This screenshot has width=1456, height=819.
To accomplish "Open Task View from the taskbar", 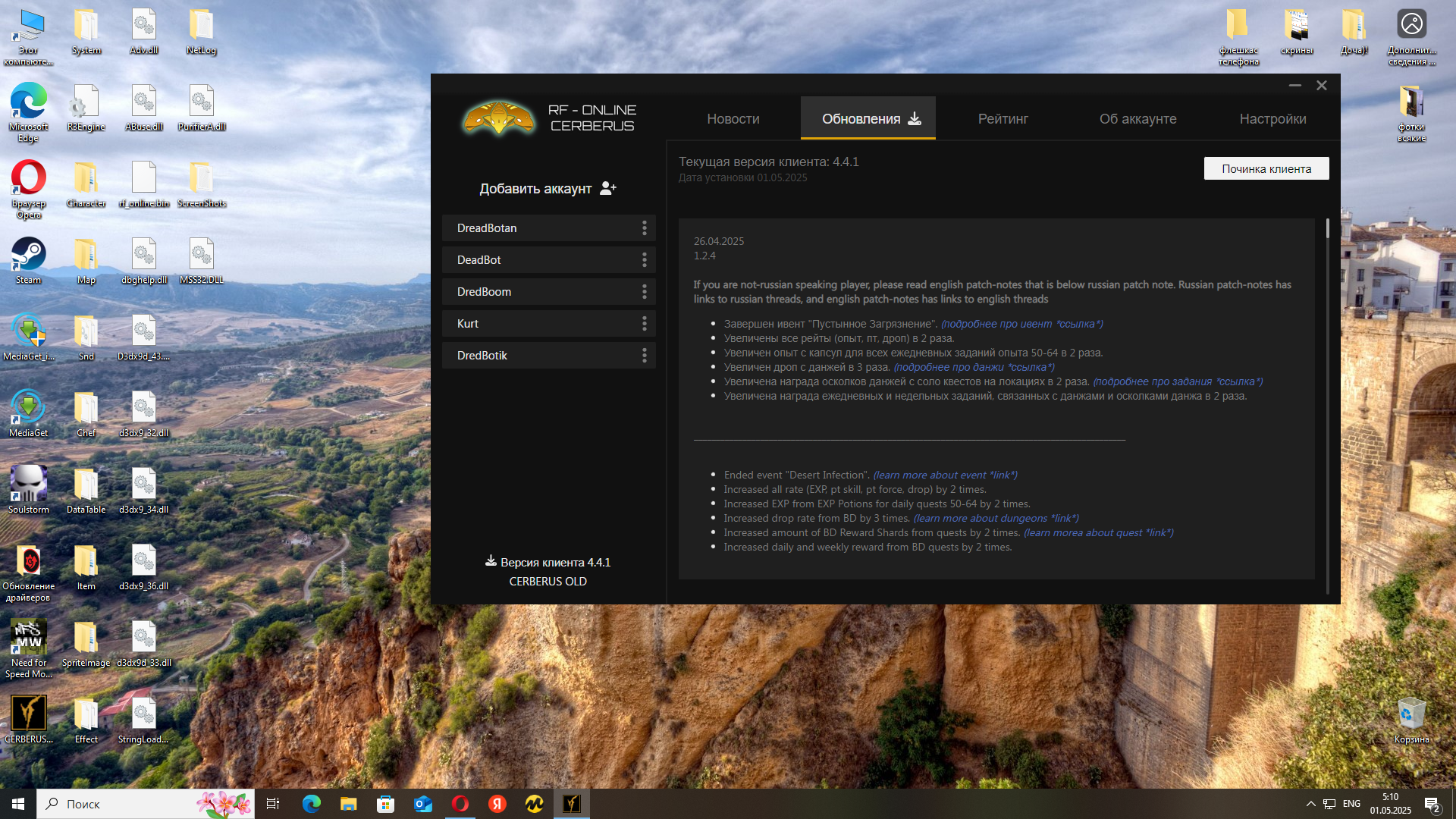I will click(273, 804).
